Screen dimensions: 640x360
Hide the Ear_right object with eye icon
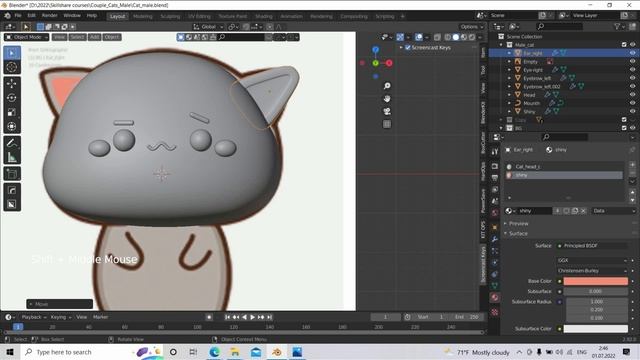[633, 53]
